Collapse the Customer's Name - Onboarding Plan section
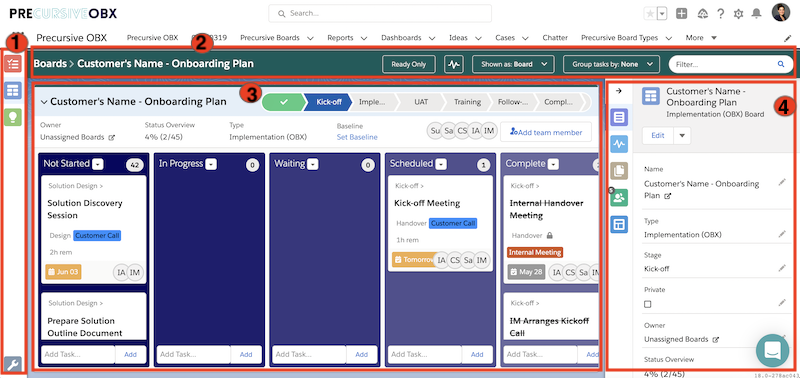Viewport: 800px width, 378px height. coord(44,102)
